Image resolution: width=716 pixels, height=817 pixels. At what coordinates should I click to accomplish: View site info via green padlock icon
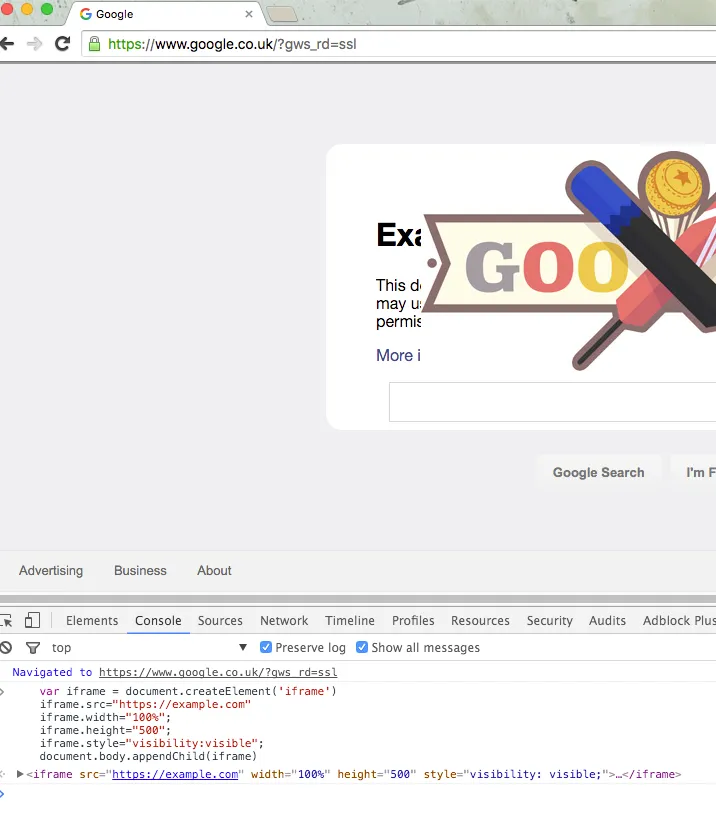[x=94, y=44]
